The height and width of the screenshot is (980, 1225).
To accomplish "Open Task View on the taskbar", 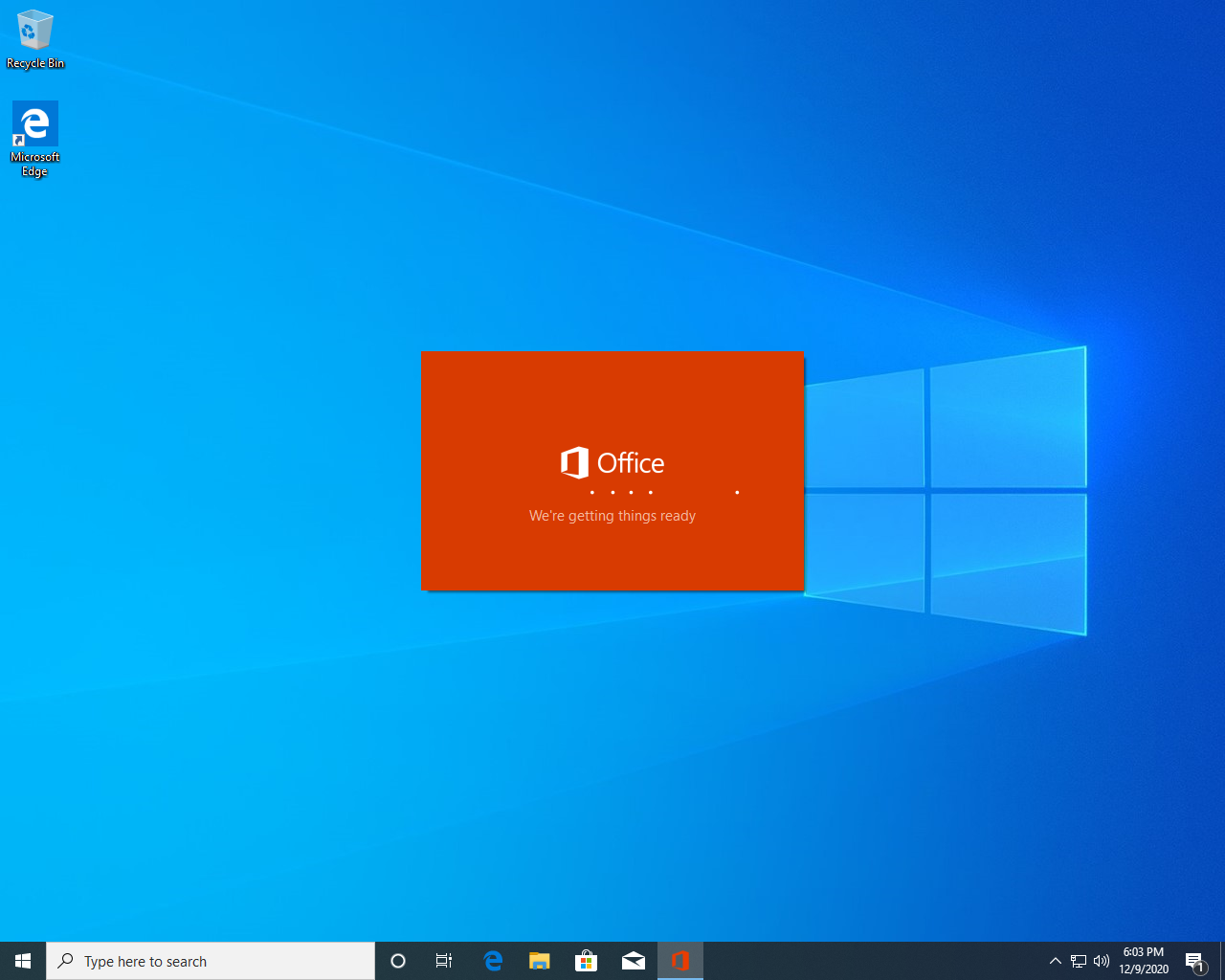I will pos(444,961).
